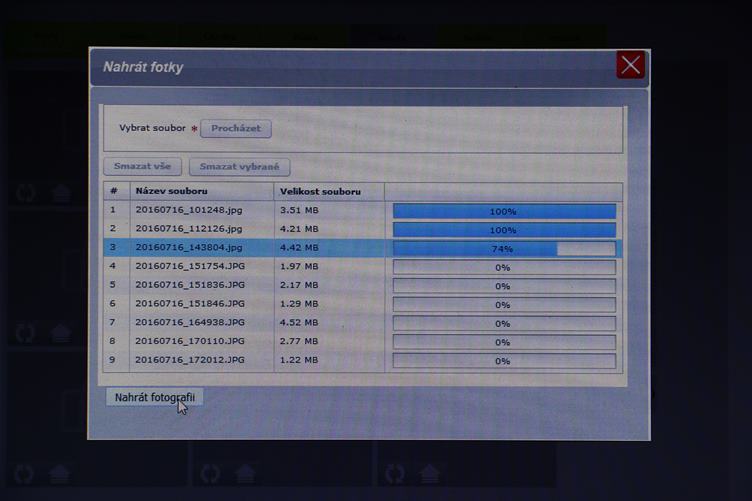Select file 20160716_151836.JPG
The image size is (752, 501).
[x=190, y=285]
